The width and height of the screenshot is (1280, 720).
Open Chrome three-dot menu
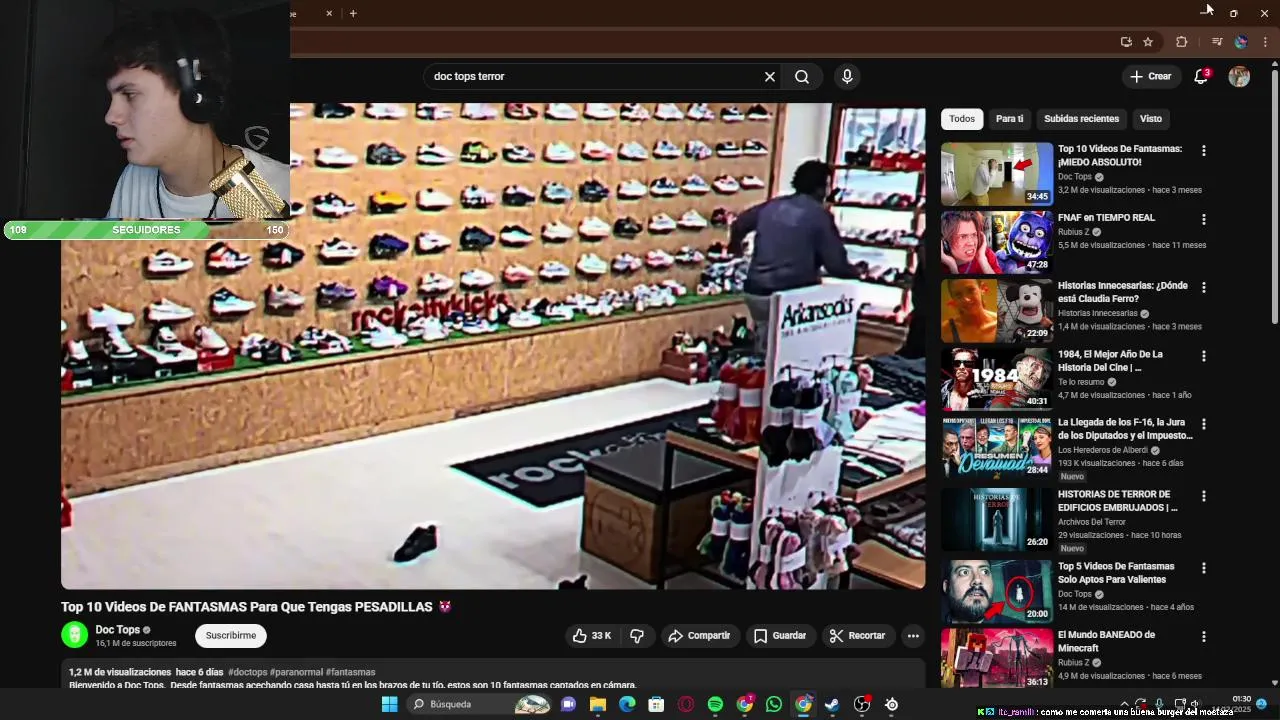click(1265, 42)
